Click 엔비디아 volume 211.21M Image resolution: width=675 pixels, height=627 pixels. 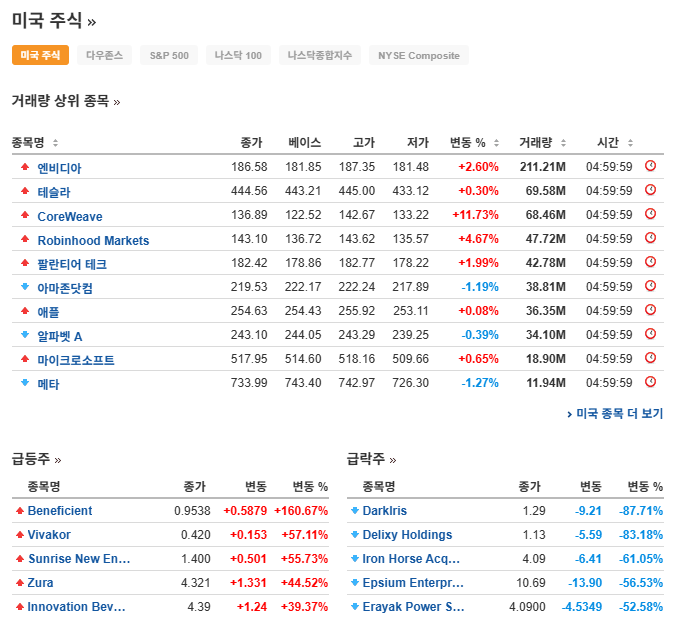pyautogui.click(x=542, y=167)
